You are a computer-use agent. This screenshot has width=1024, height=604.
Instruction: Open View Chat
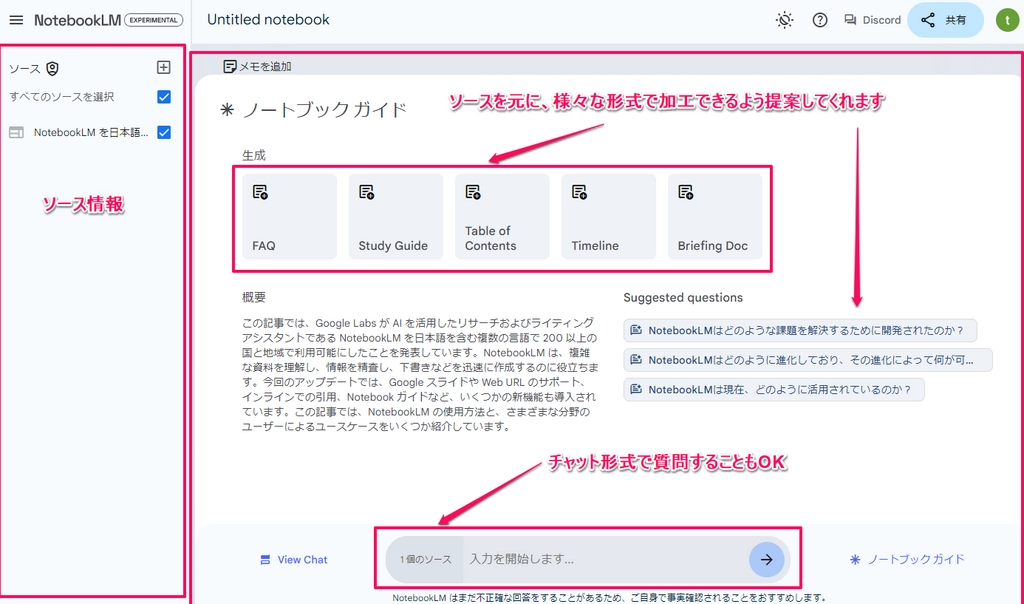[294, 560]
